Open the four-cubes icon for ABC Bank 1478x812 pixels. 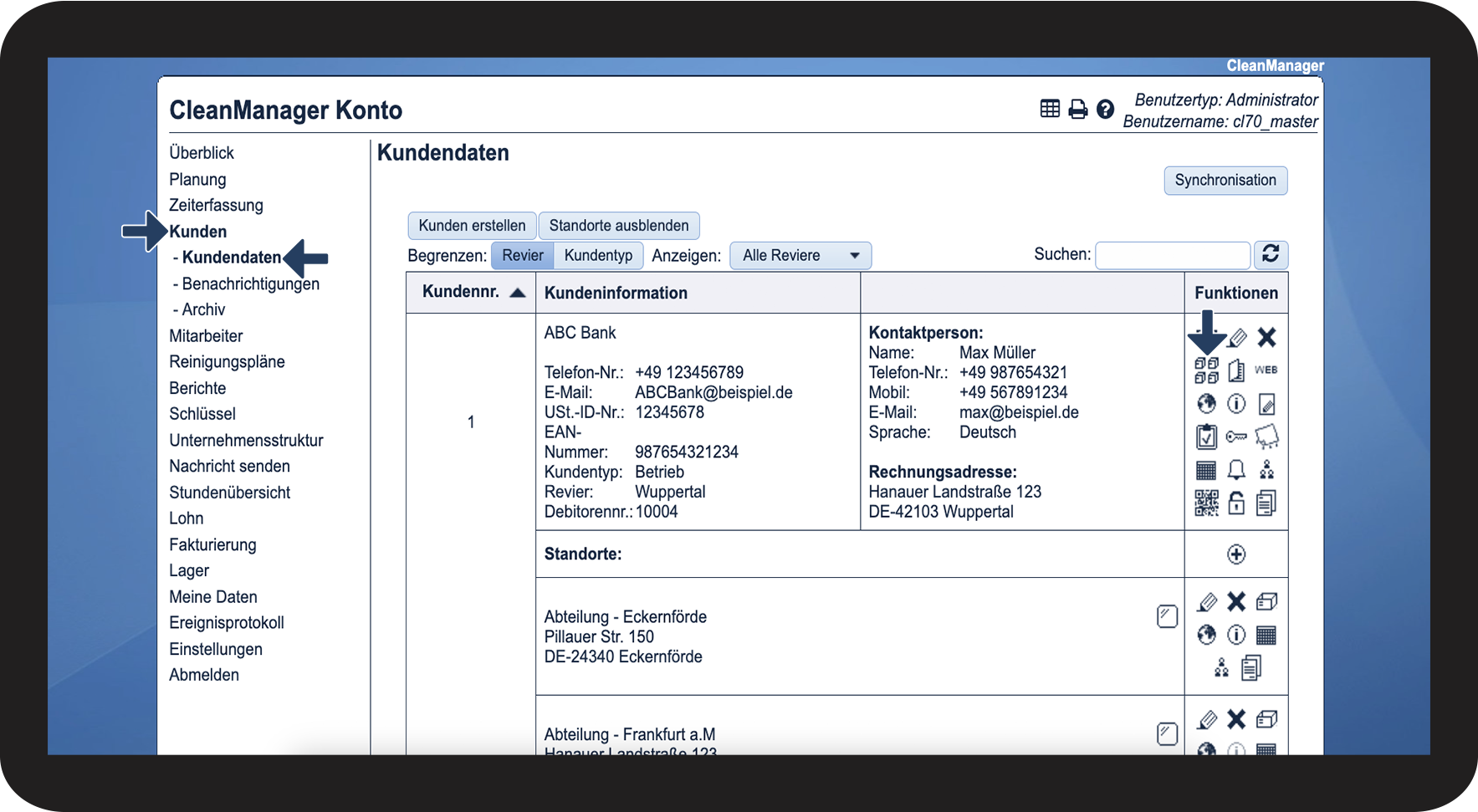1206,370
